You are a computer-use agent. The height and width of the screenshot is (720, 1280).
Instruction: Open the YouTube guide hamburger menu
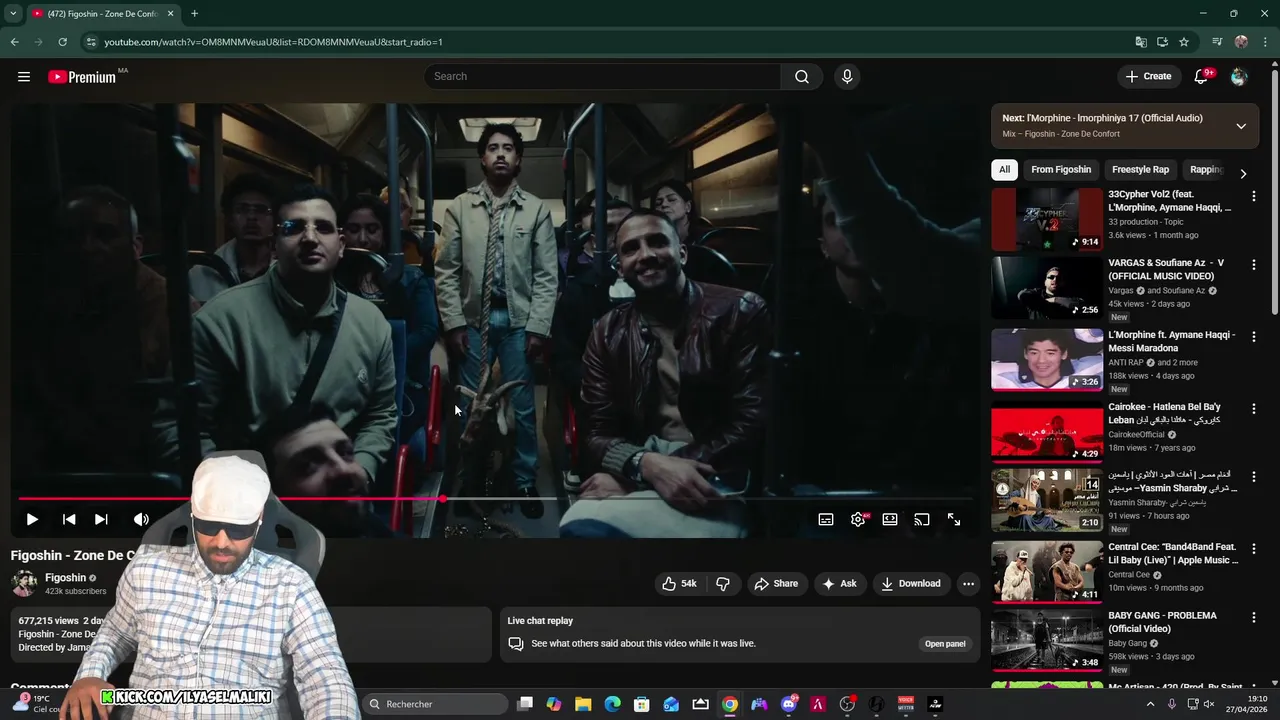(24, 77)
